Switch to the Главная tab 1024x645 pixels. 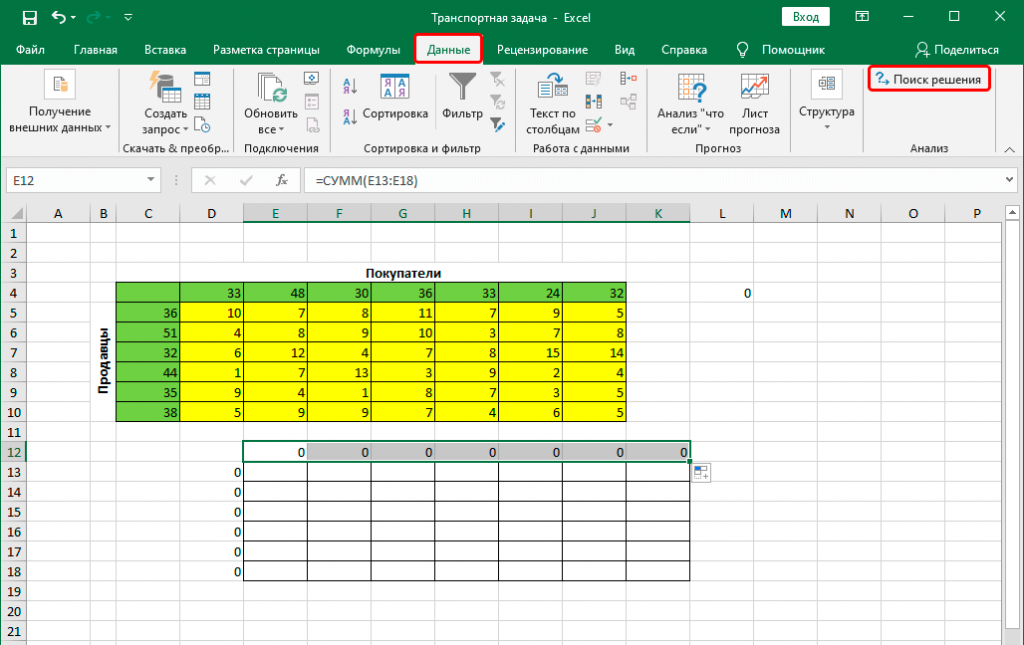(x=95, y=50)
